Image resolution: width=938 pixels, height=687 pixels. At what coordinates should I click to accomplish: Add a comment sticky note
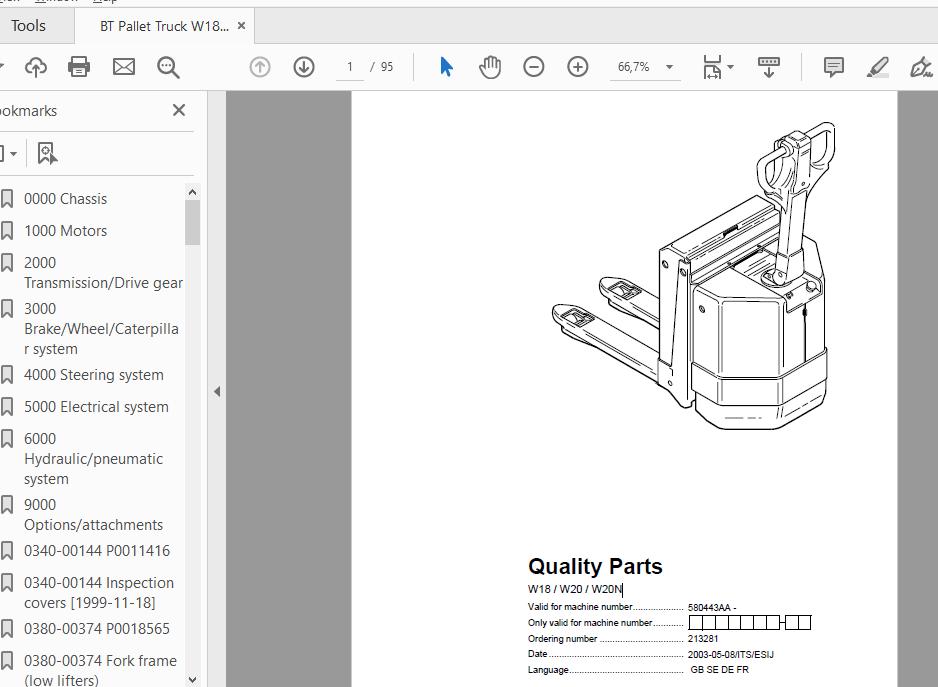tap(833, 67)
